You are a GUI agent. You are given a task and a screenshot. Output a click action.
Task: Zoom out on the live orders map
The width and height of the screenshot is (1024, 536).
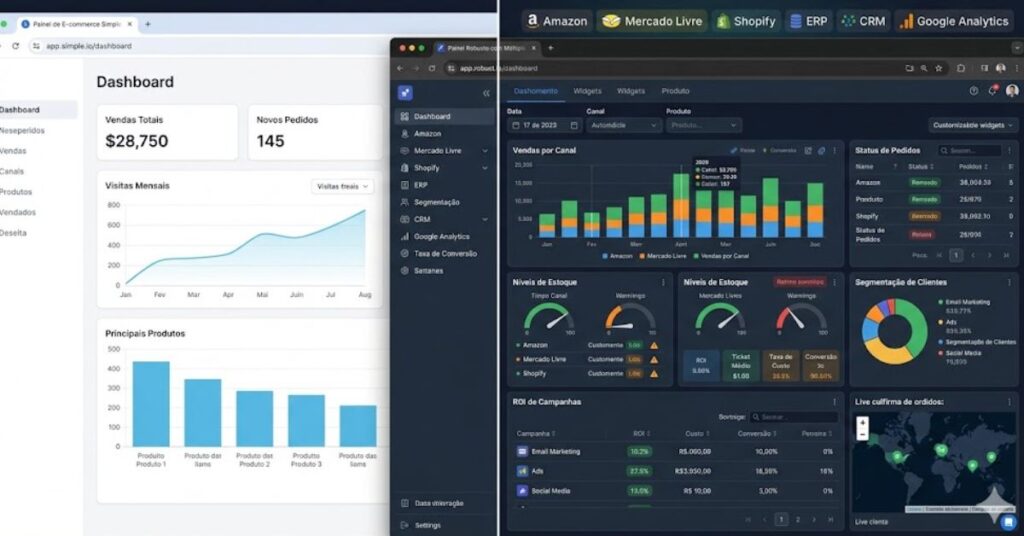[862, 434]
